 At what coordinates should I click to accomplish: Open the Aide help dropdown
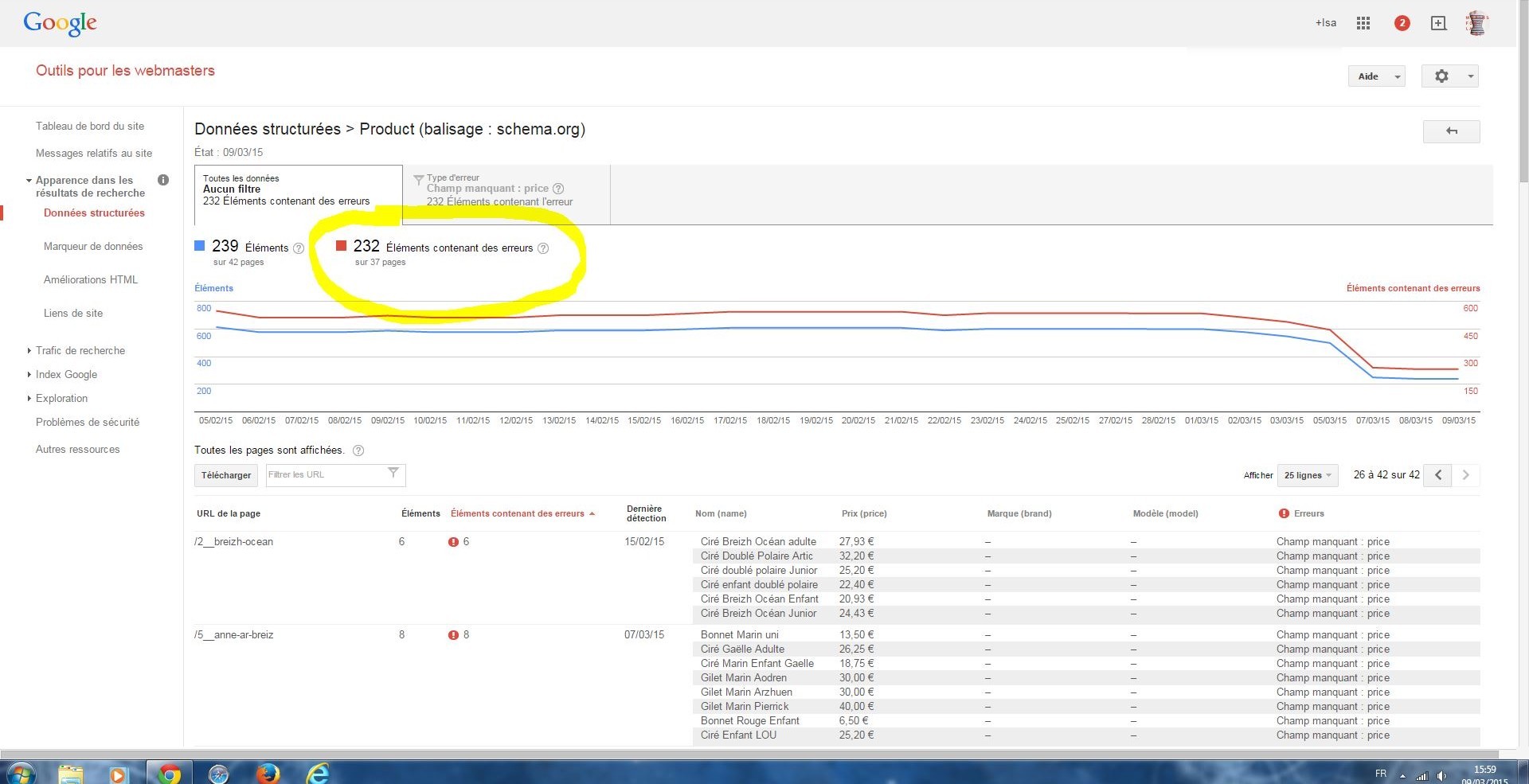[1377, 76]
